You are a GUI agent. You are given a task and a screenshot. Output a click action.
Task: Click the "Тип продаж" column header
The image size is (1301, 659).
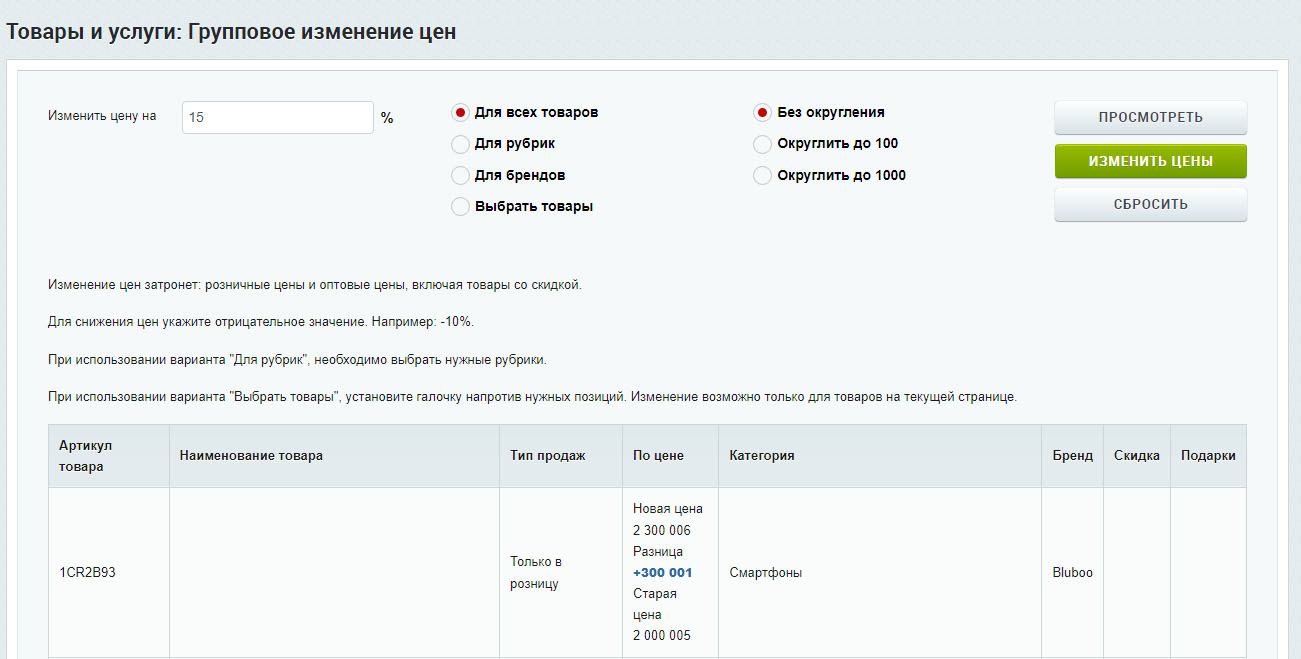(547, 456)
